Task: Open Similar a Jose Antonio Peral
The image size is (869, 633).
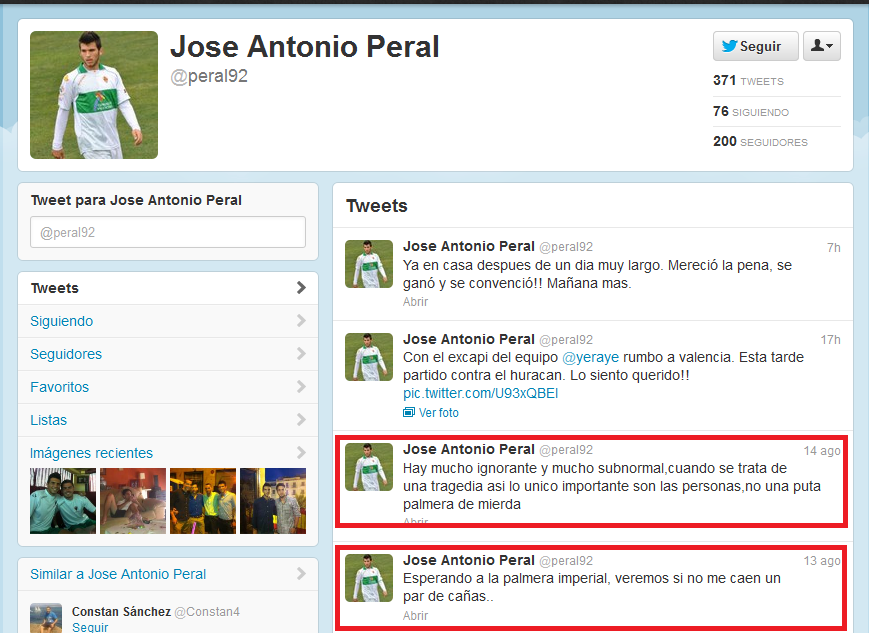Action: click(x=118, y=574)
